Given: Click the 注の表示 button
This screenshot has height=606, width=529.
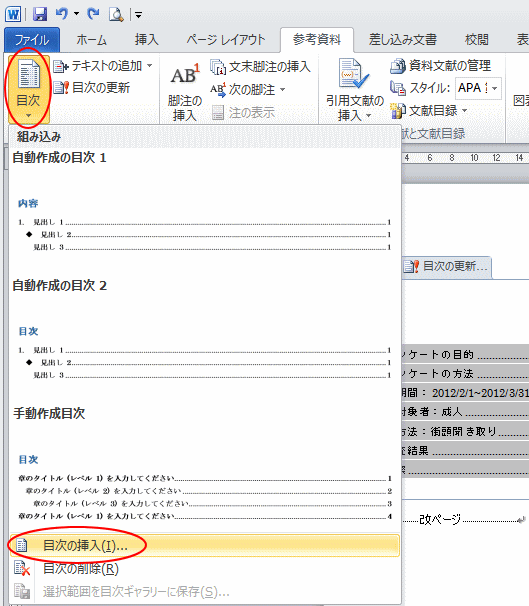Looking at the screenshot, I should coord(244,113).
